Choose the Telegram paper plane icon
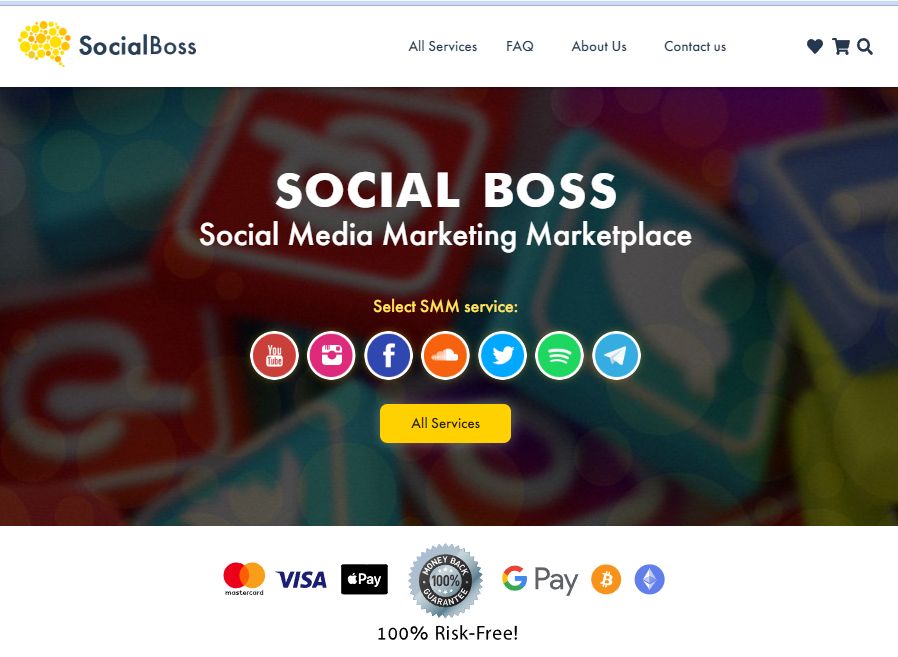Viewport: 898px width, 657px height. (x=616, y=355)
